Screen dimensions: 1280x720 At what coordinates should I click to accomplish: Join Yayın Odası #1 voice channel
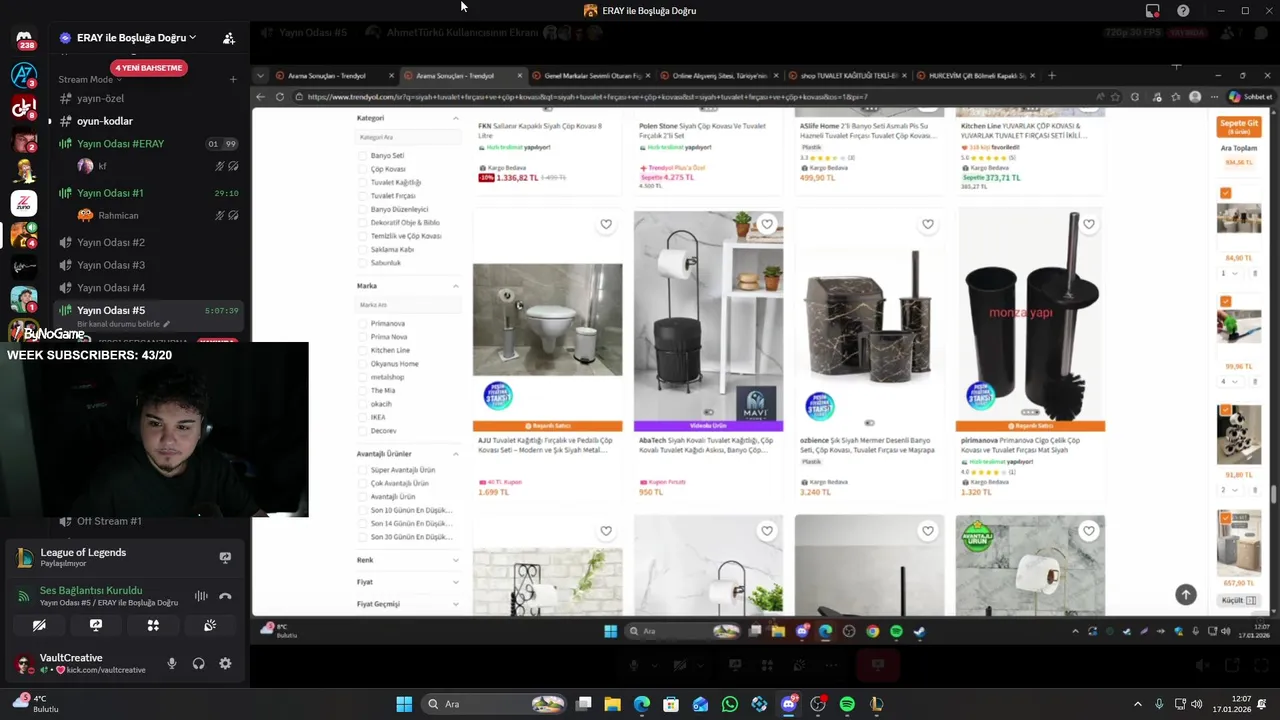point(148,193)
